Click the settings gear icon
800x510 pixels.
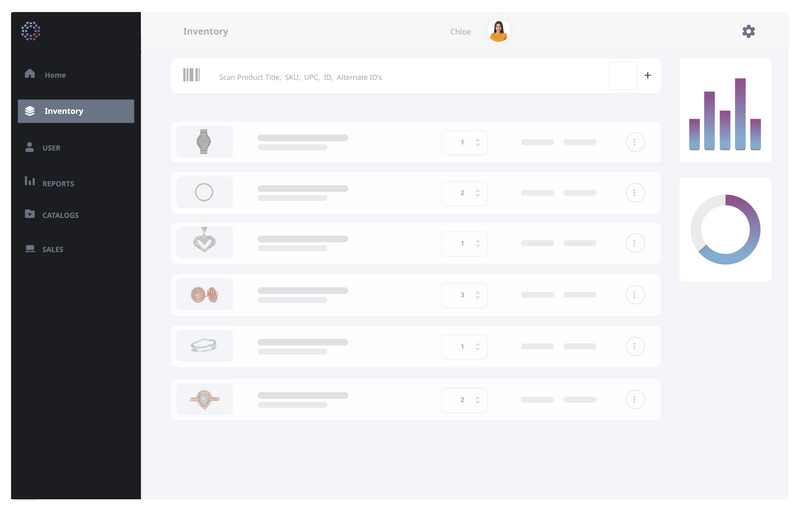(x=748, y=32)
